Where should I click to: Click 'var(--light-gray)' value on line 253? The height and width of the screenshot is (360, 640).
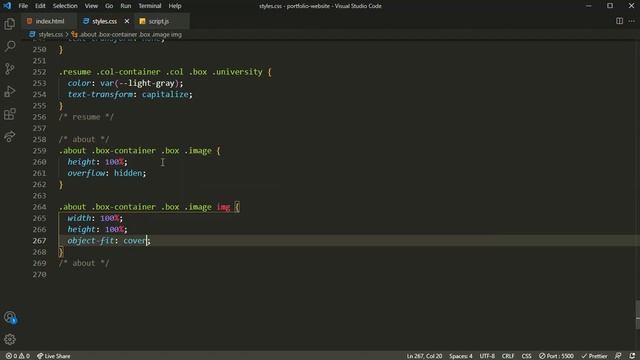139,83
